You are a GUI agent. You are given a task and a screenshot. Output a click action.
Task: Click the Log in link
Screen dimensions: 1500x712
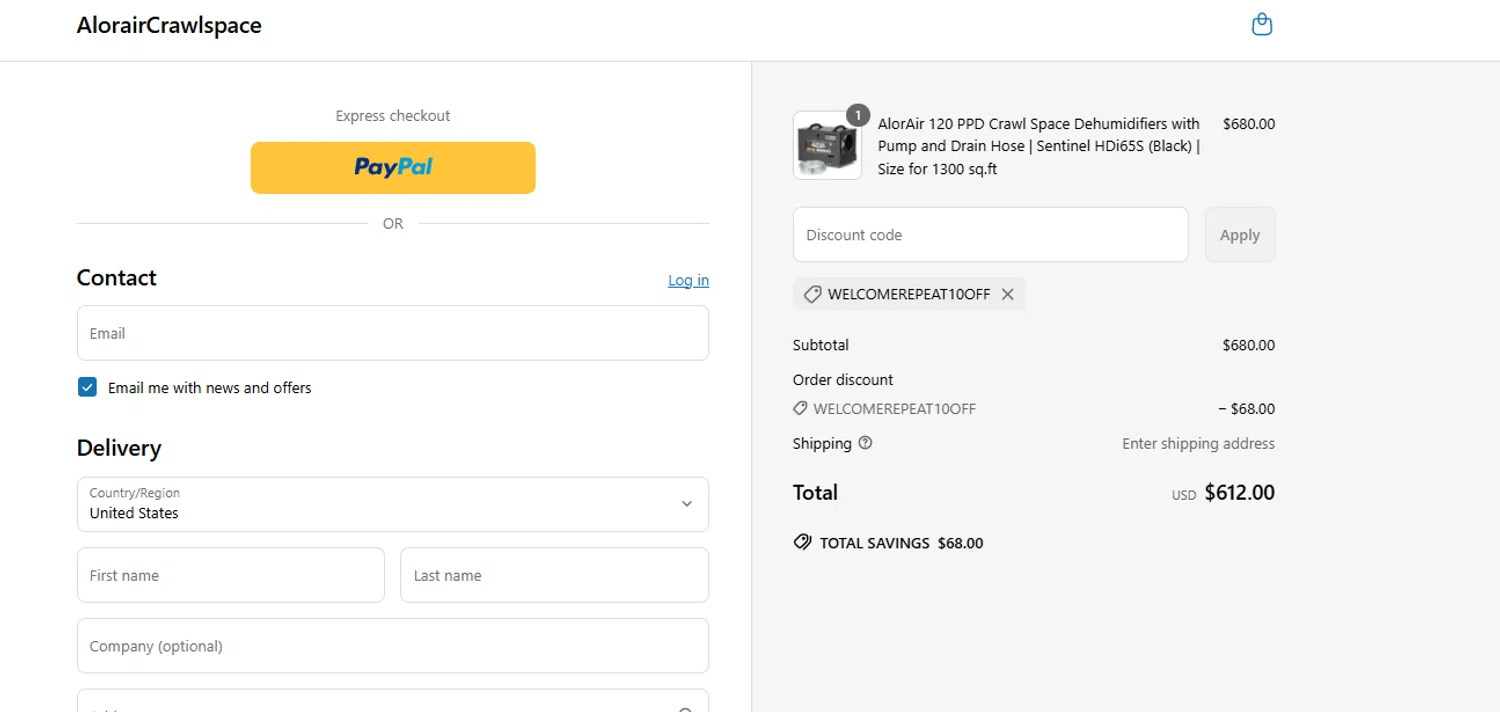pyautogui.click(x=688, y=280)
